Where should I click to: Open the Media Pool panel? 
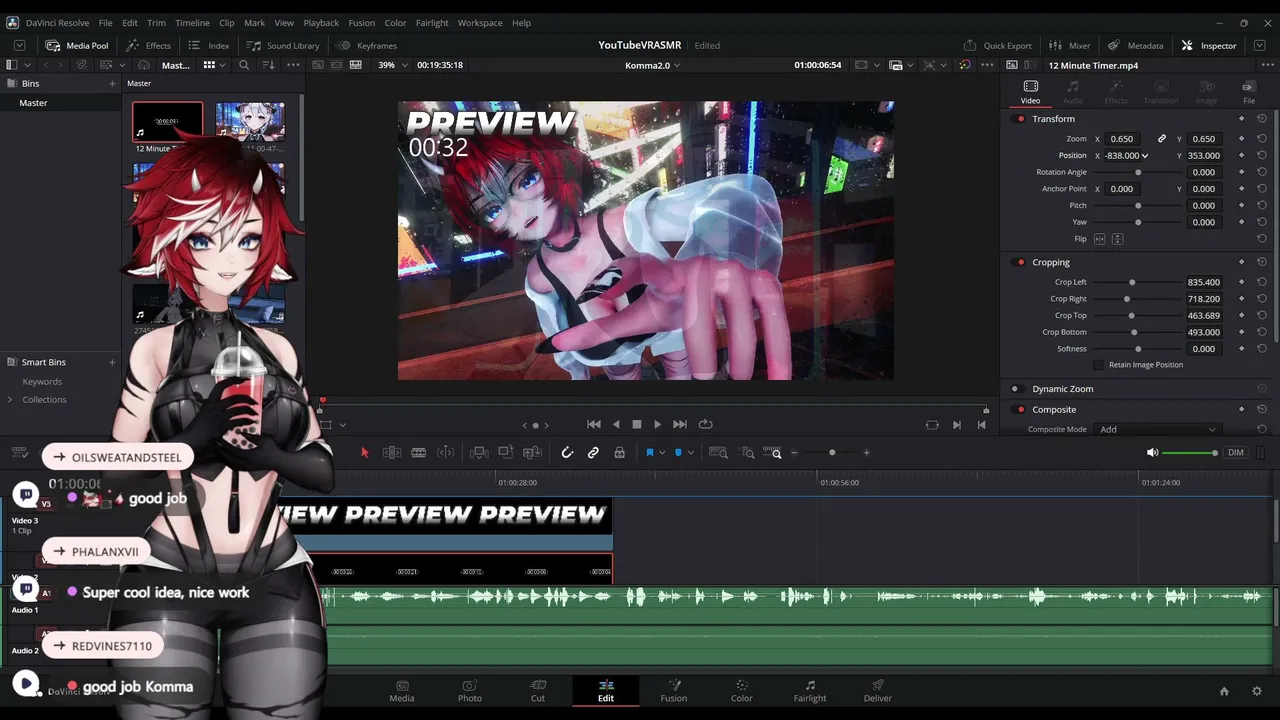point(77,45)
